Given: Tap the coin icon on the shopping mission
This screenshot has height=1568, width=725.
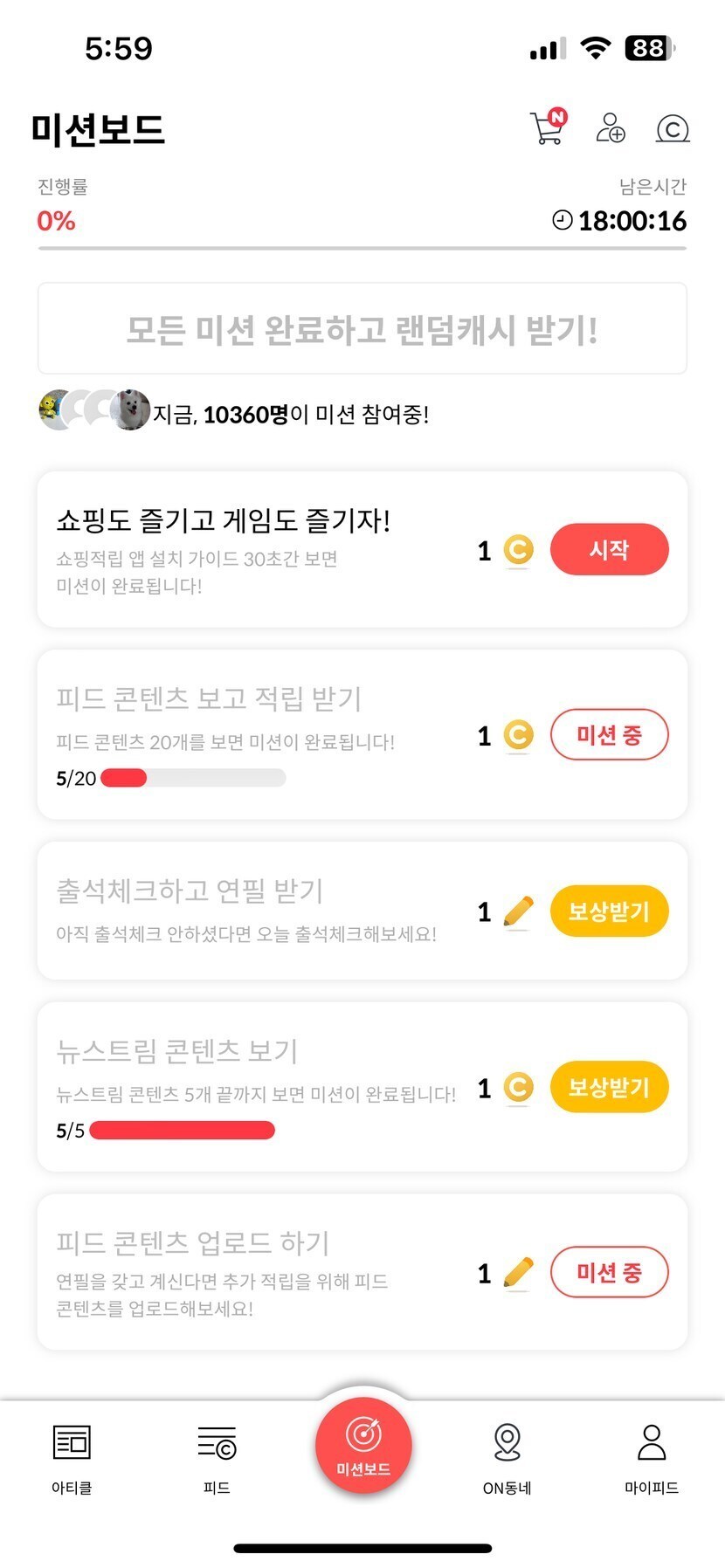Looking at the screenshot, I should (518, 550).
